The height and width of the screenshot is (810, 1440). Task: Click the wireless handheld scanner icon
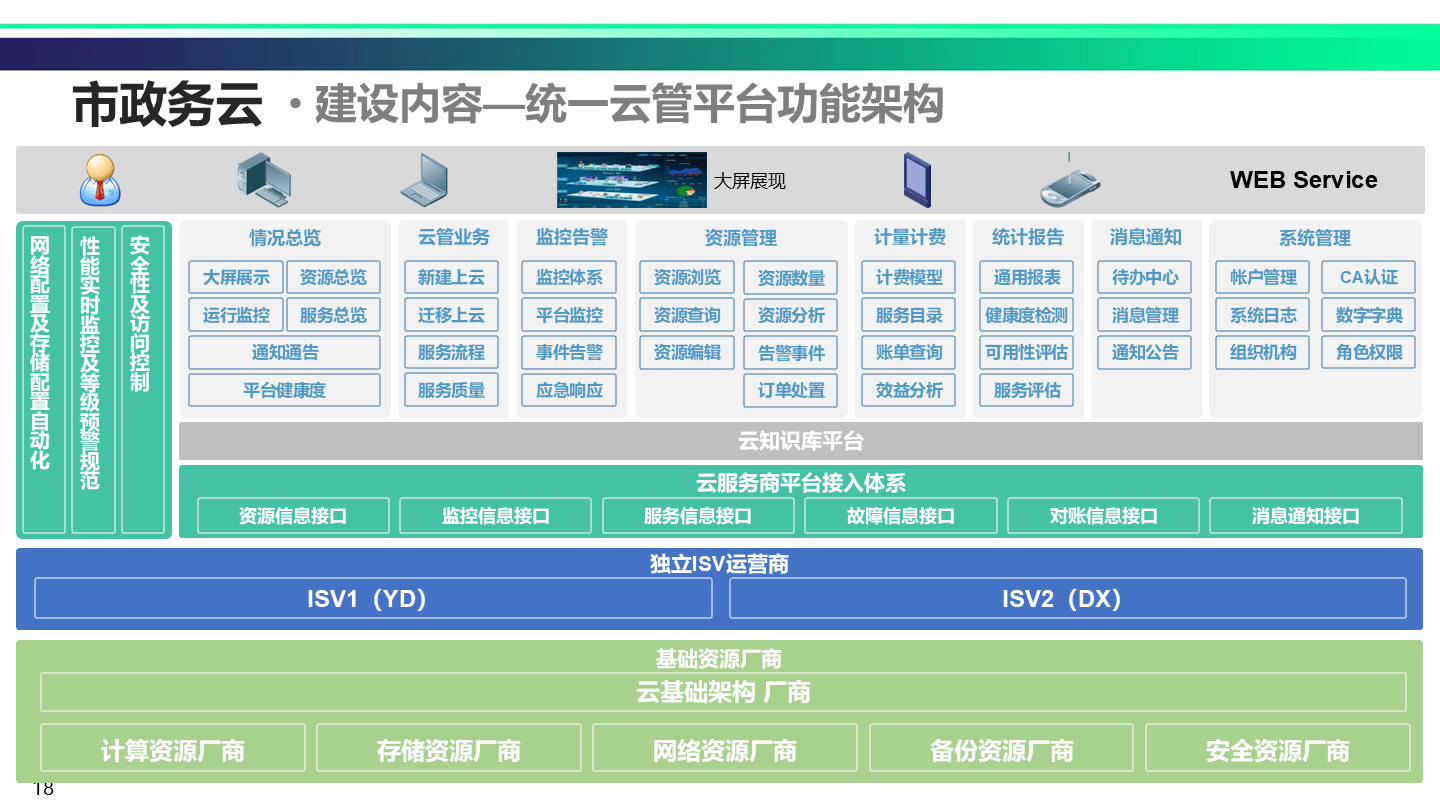[1069, 182]
